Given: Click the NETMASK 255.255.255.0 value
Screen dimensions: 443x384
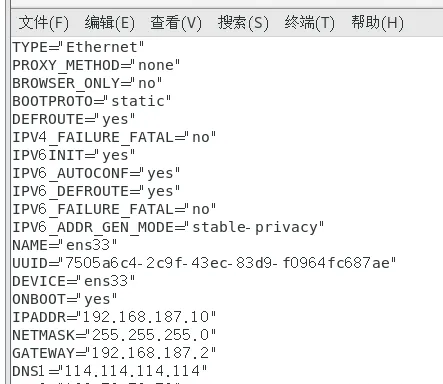Looking at the screenshot, I should pos(150,335).
